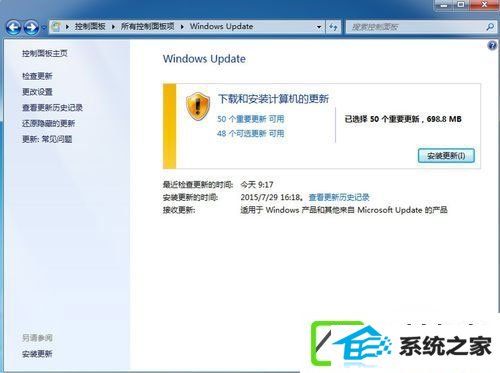Open 控制面板主页 in sidebar
The width and height of the screenshot is (500, 373).
click(x=45, y=53)
